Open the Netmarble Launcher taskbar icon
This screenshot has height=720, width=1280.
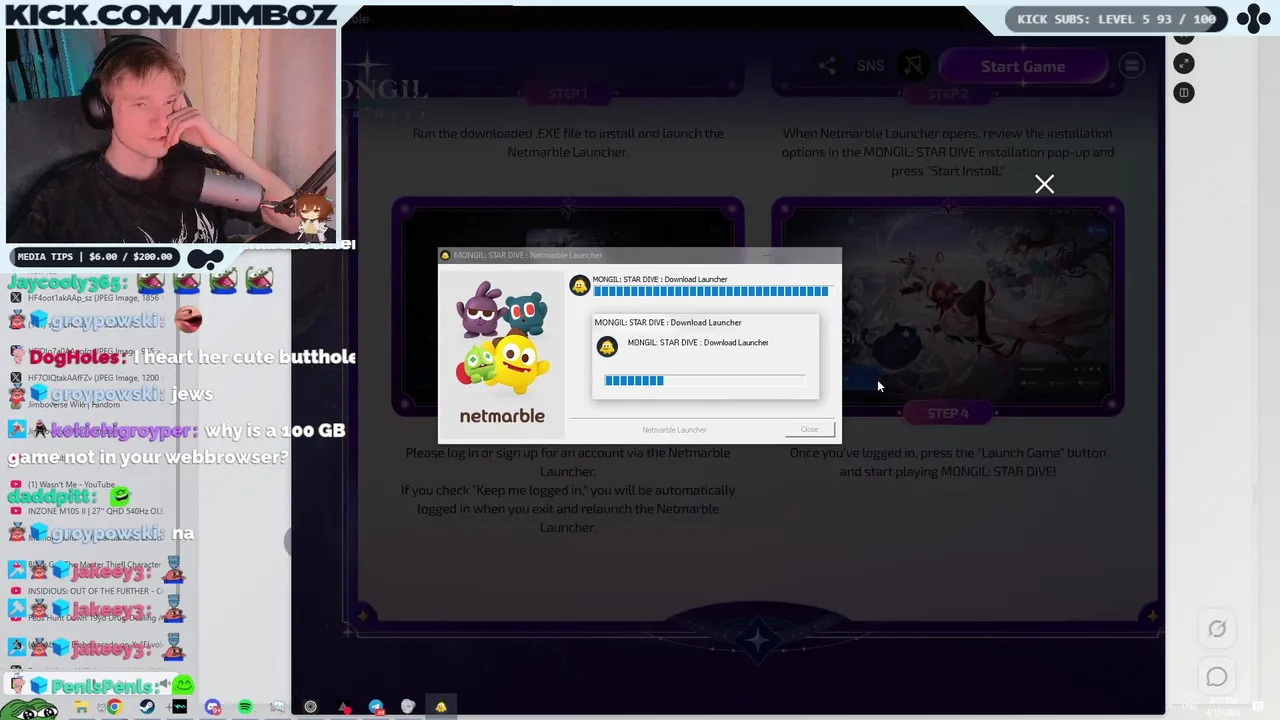pos(441,707)
